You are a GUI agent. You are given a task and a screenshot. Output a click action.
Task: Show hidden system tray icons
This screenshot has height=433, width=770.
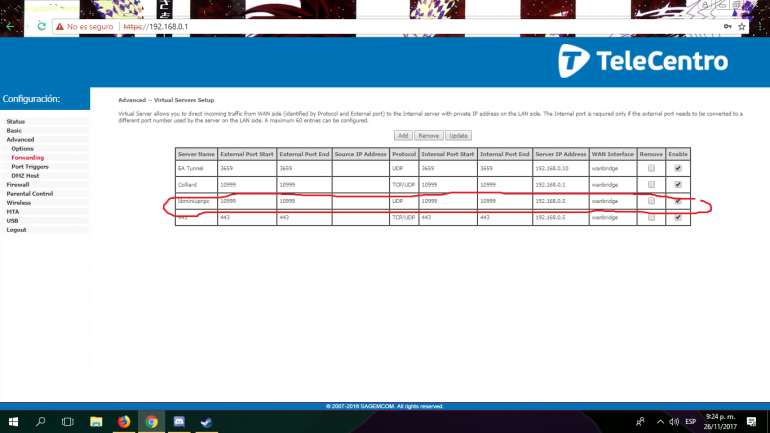[660, 422]
